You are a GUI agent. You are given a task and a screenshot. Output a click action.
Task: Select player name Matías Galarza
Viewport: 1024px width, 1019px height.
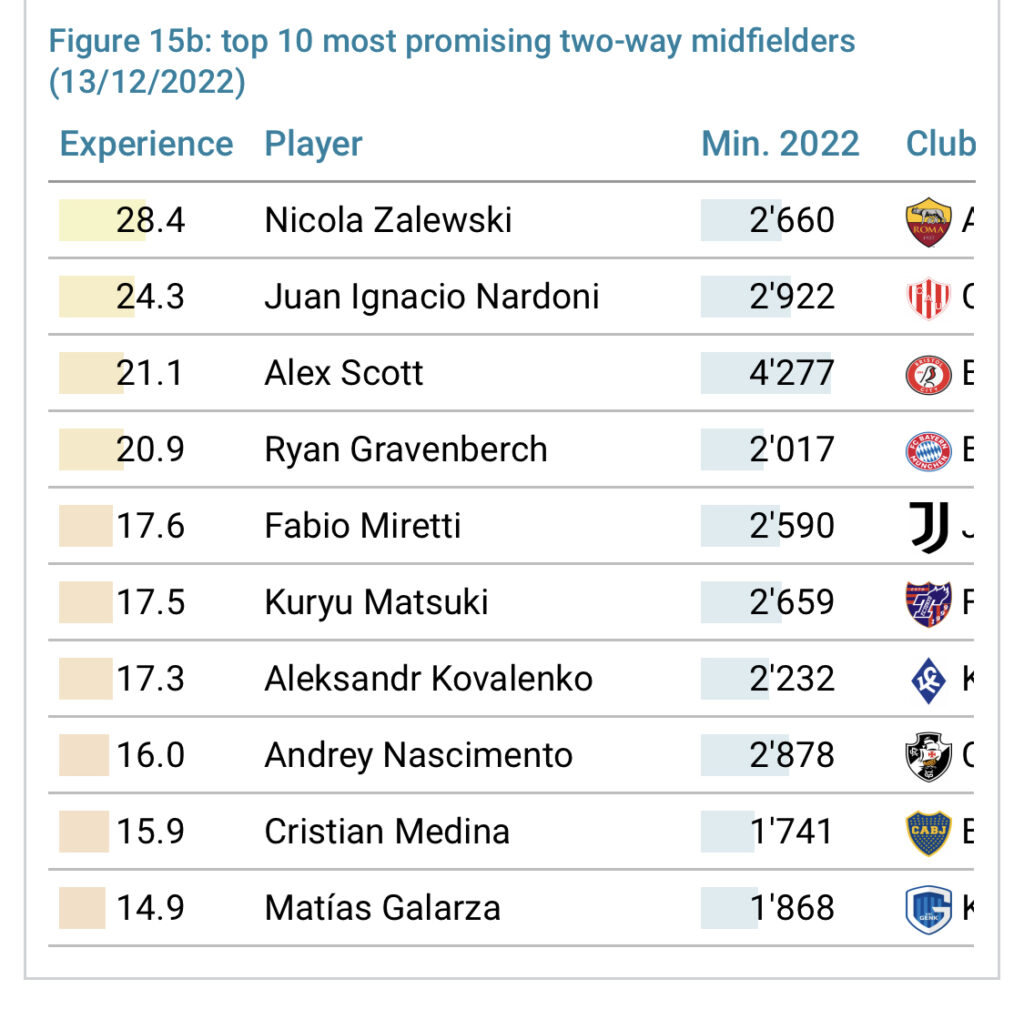tap(382, 909)
